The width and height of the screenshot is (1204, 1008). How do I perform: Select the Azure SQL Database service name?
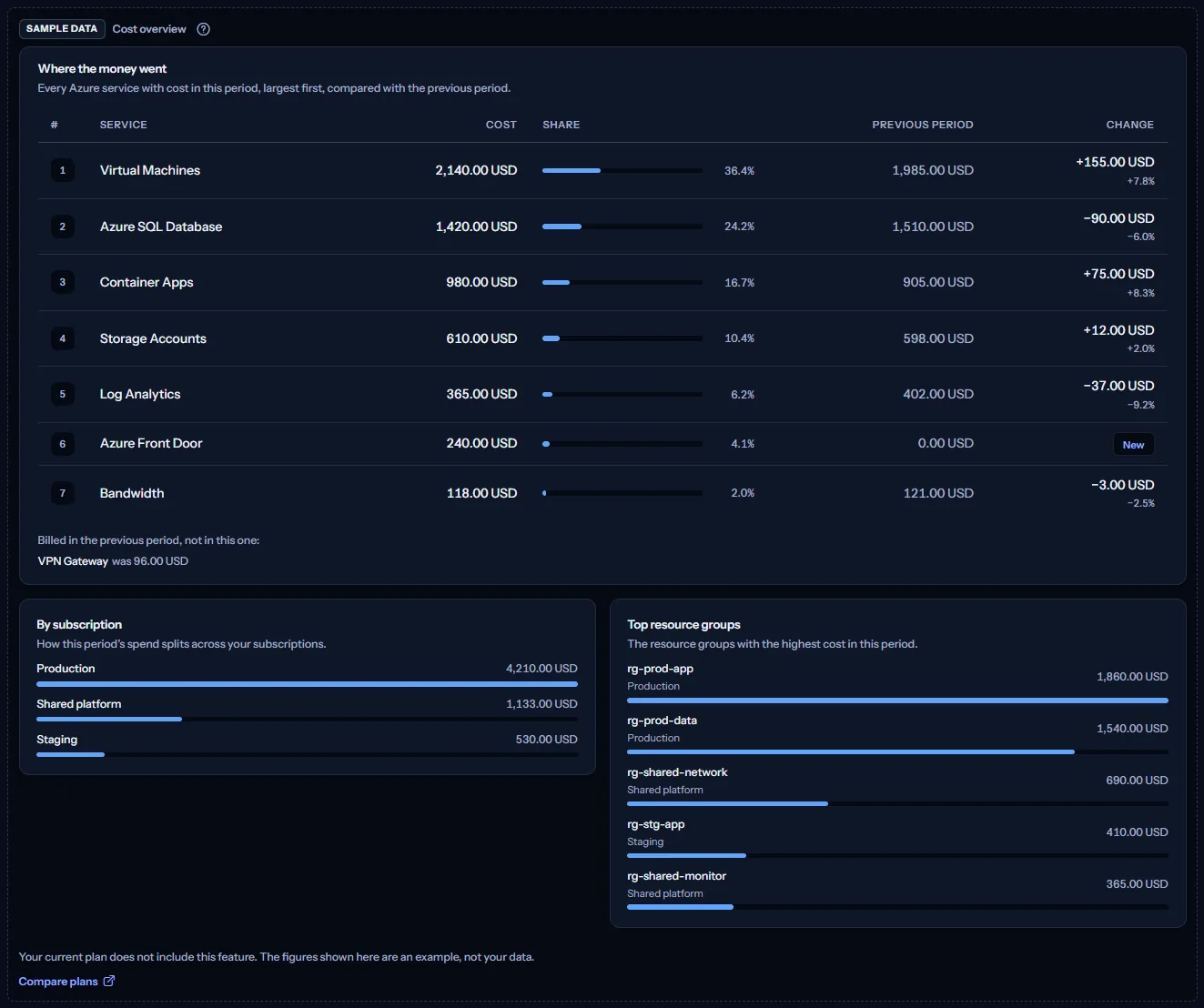pyautogui.click(x=161, y=227)
